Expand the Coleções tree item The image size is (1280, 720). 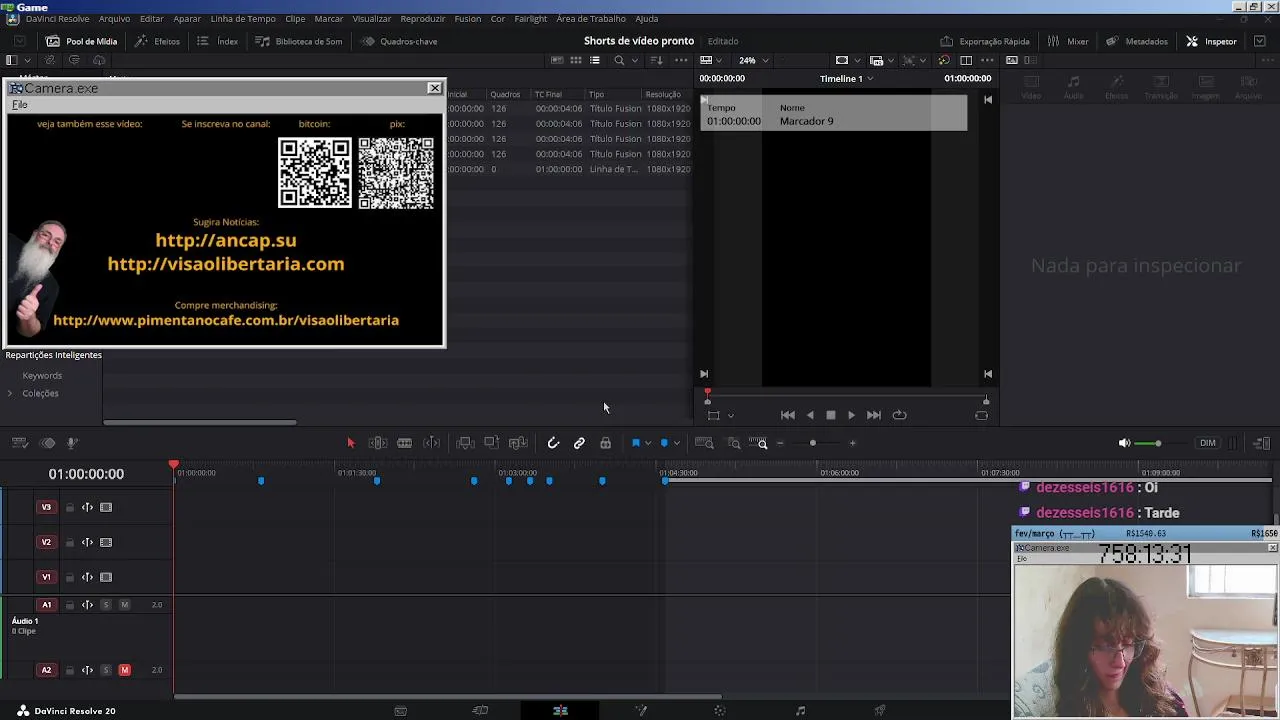pyautogui.click(x=10, y=393)
